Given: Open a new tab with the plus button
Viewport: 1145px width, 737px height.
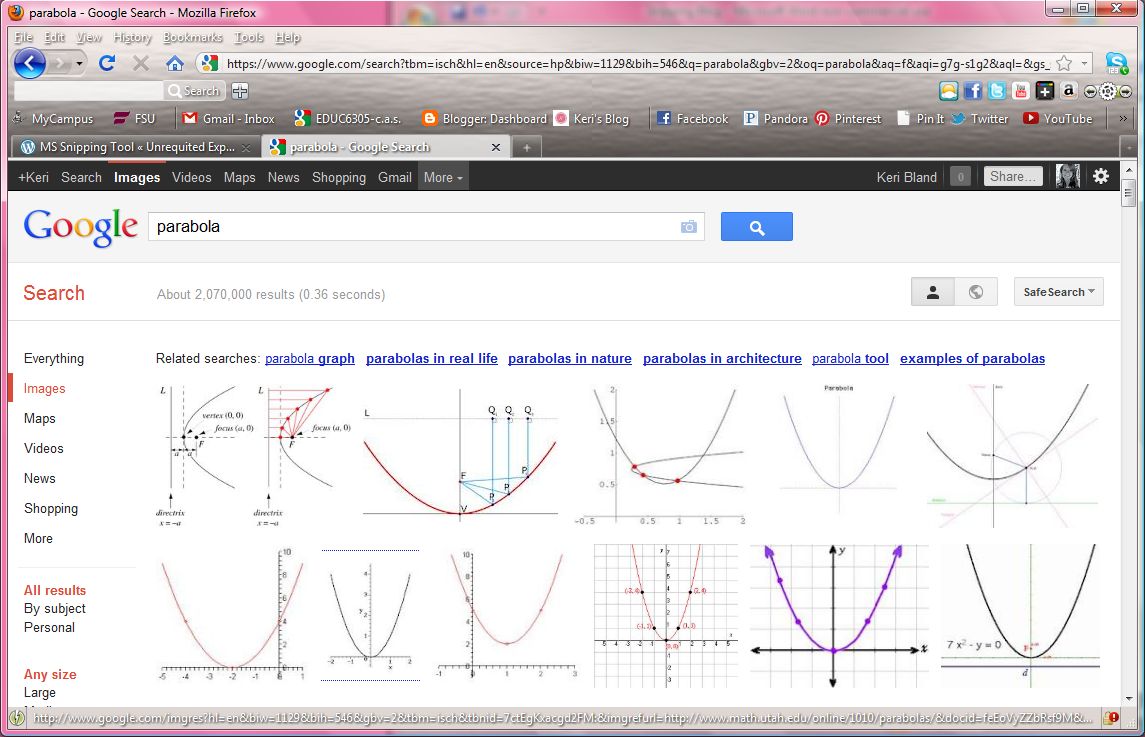Looking at the screenshot, I should (526, 148).
